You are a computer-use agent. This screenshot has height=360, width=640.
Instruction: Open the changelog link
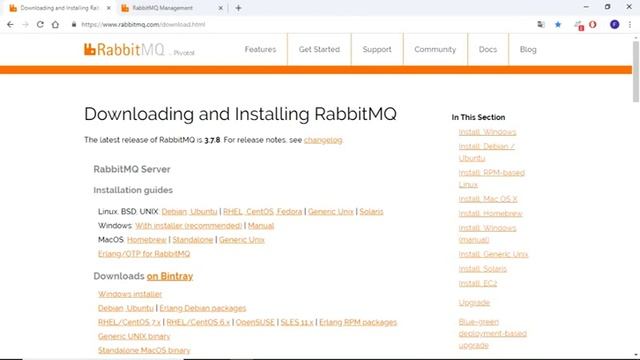[x=323, y=140]
